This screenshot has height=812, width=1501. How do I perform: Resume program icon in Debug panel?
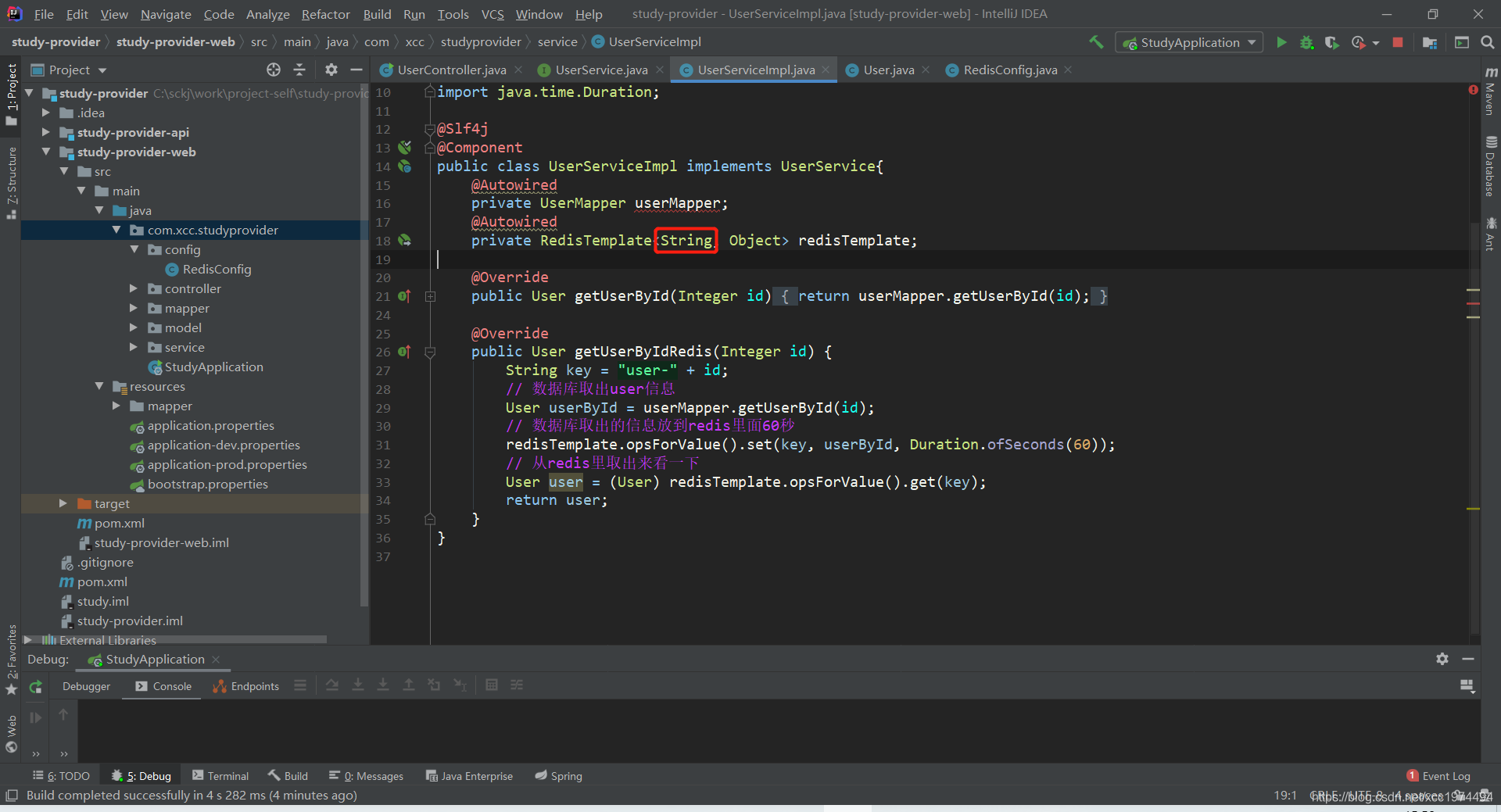35,717
